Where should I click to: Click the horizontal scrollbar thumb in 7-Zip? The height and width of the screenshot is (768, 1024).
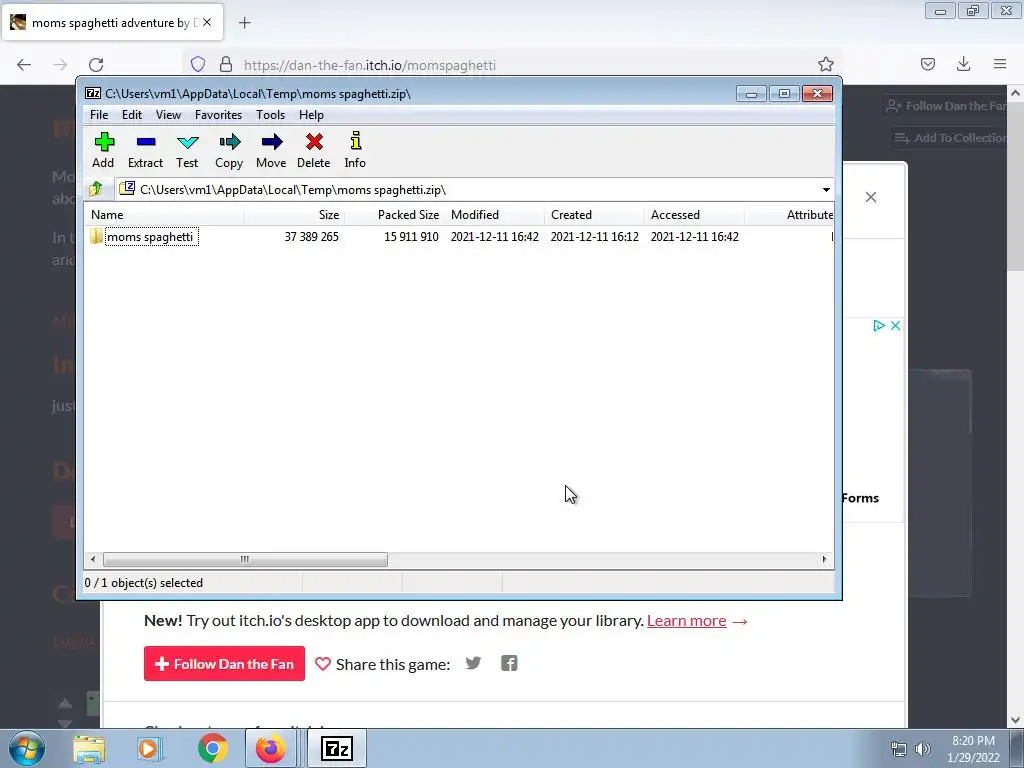tap(245, 559)
